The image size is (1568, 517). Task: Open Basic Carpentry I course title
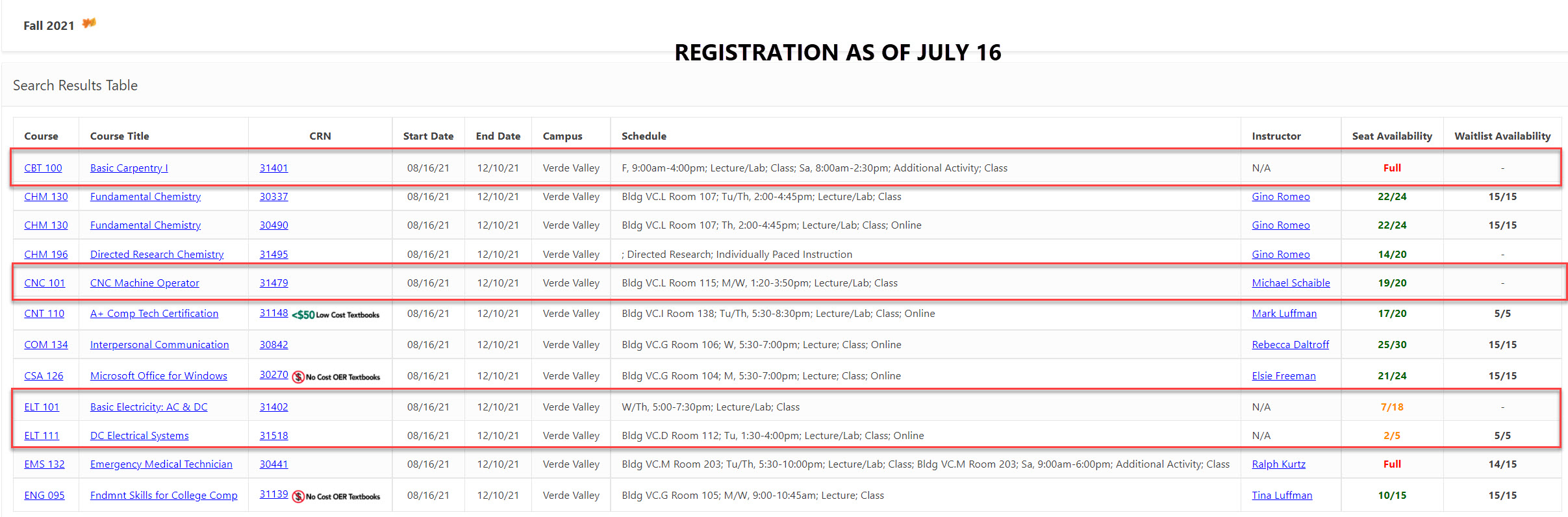(129, 168)
